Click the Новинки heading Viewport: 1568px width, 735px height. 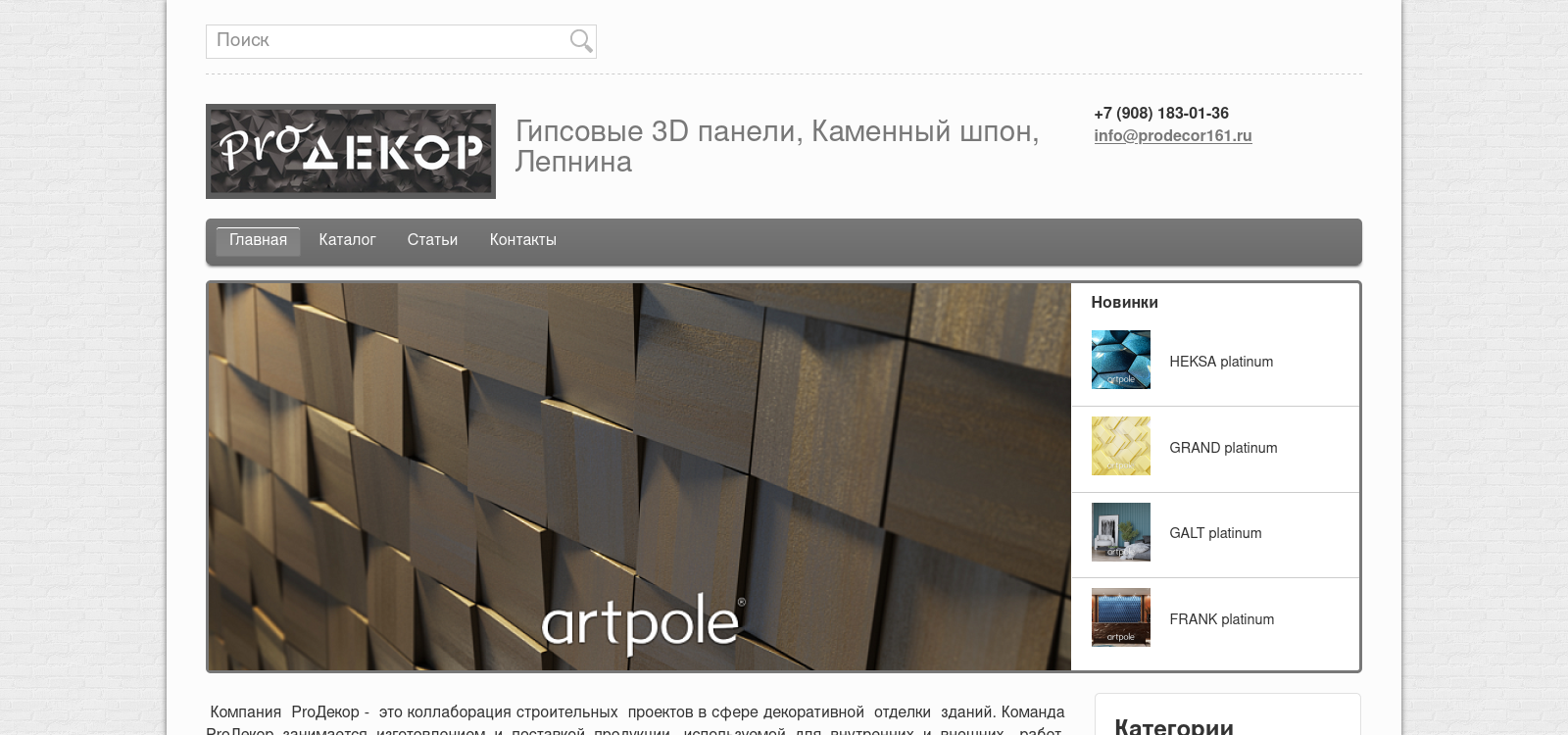point(1124,303)
